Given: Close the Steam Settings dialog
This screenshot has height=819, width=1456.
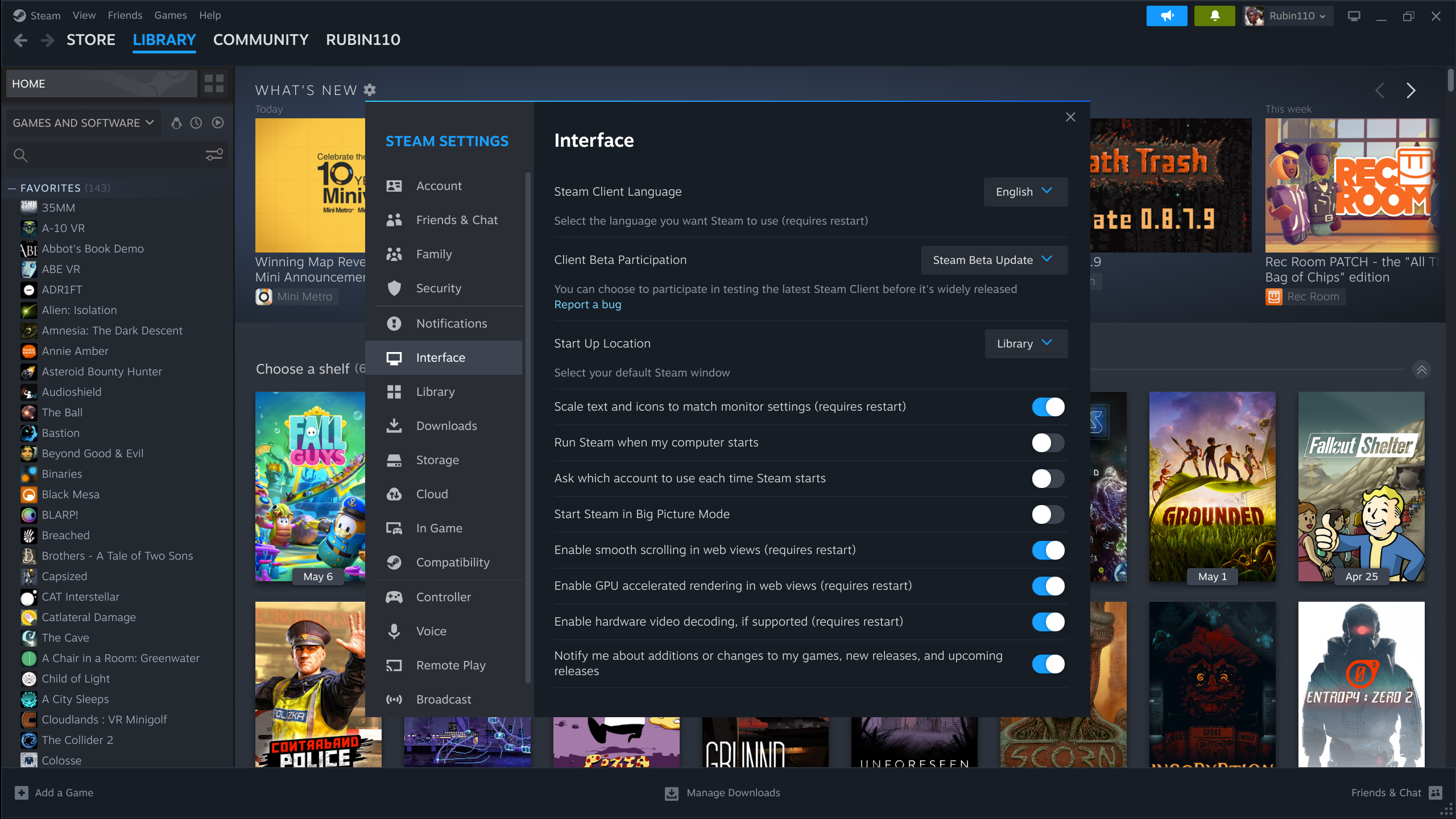Looking at the screenshot, I should (x=1070, y=117).
